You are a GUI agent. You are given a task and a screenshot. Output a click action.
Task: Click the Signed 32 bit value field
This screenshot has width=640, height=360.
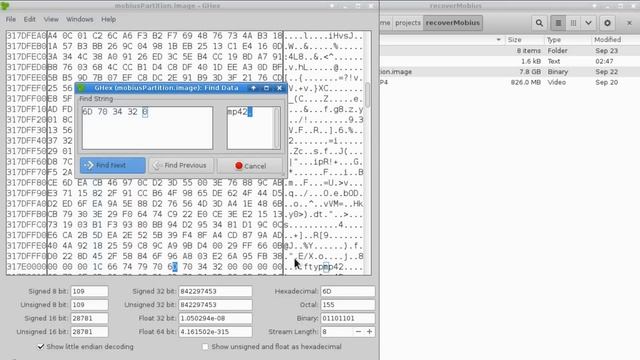215,291
